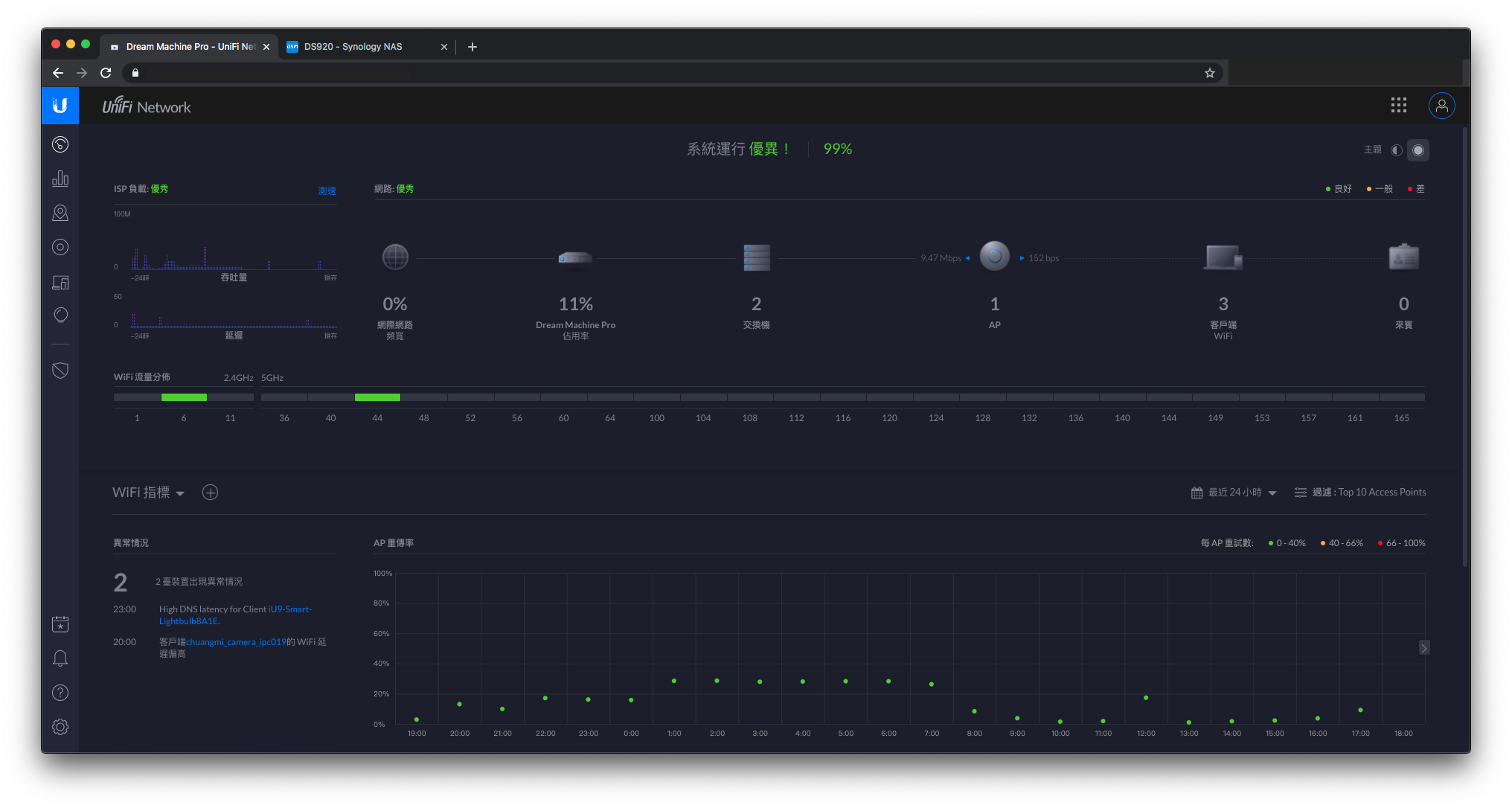This screenshot has height=808, width=1512.
Task: Advance the AP retry chart with right chevron
Action: [x=1423, y=648]
